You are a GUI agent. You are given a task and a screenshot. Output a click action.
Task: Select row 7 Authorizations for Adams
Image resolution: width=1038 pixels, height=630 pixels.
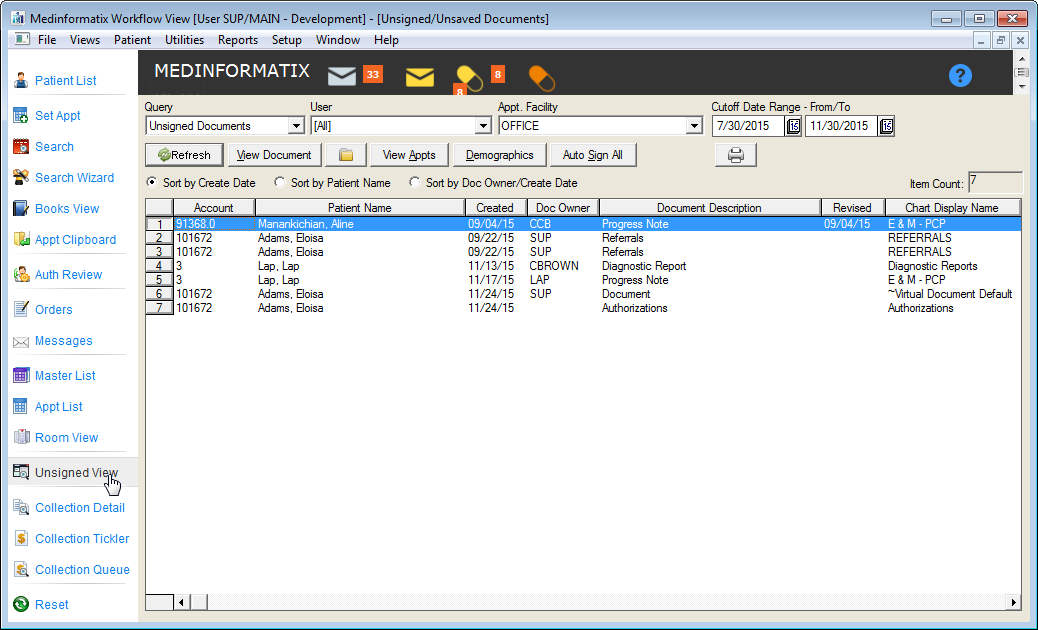pyautogui.click(x=583, y=308)
